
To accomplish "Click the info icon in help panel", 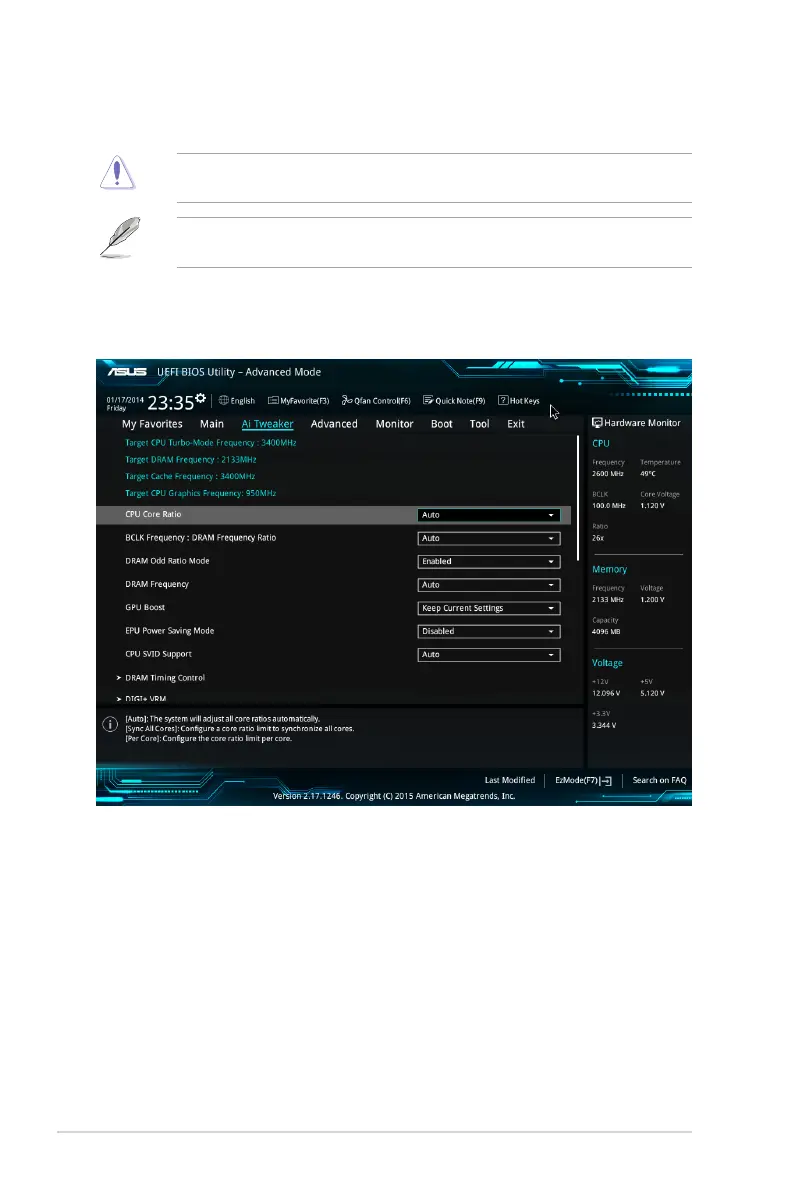I will 110,724.
